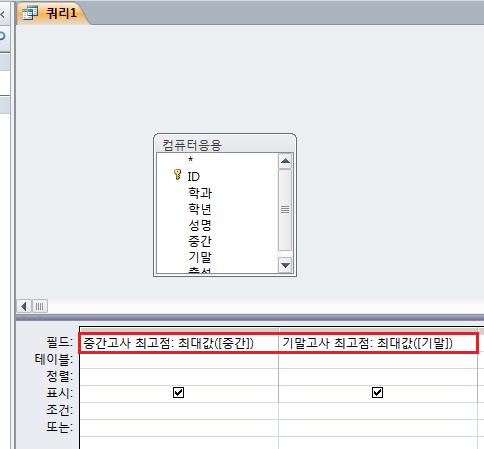Viewport: 484px width, 449px height.
Task: Click the field list vertical scrollbar thumb
Action: (285, 210)
